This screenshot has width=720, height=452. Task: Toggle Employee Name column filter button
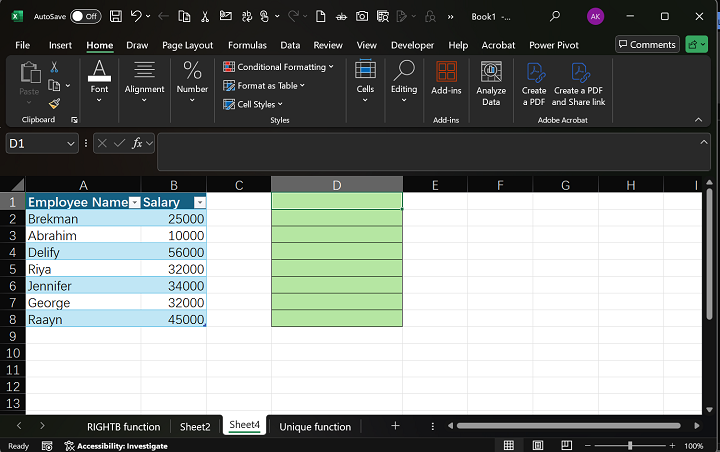click(x=134, y=202)
